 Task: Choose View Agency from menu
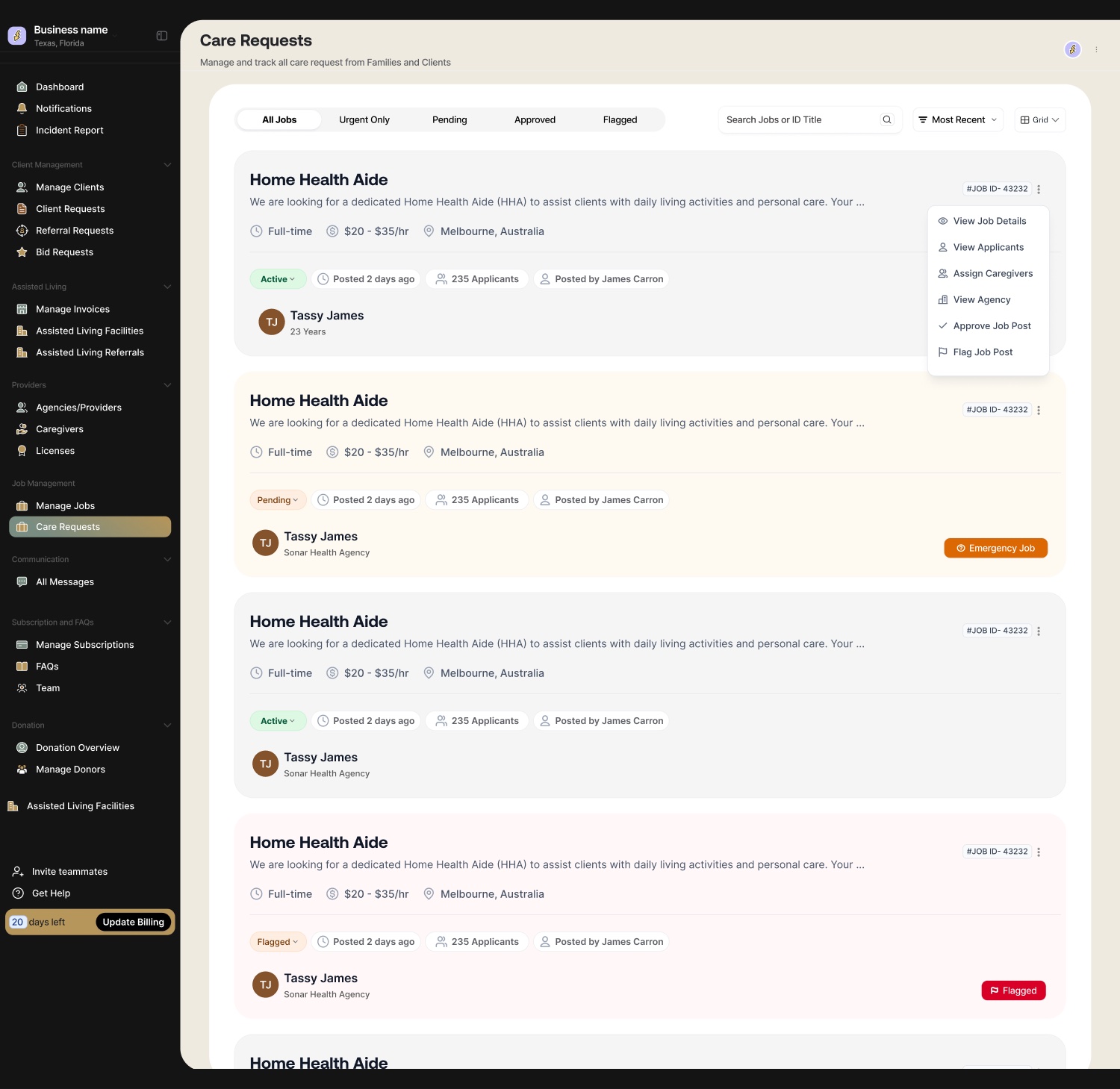tap(989, 299)
